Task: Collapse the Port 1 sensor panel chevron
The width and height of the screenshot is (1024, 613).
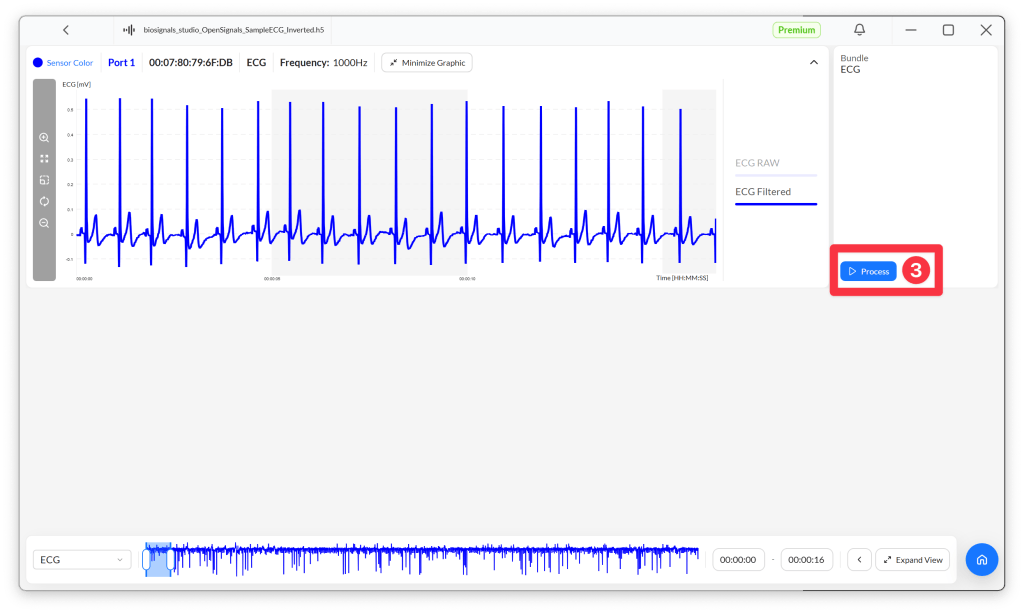Action: (x=814, y=63)
